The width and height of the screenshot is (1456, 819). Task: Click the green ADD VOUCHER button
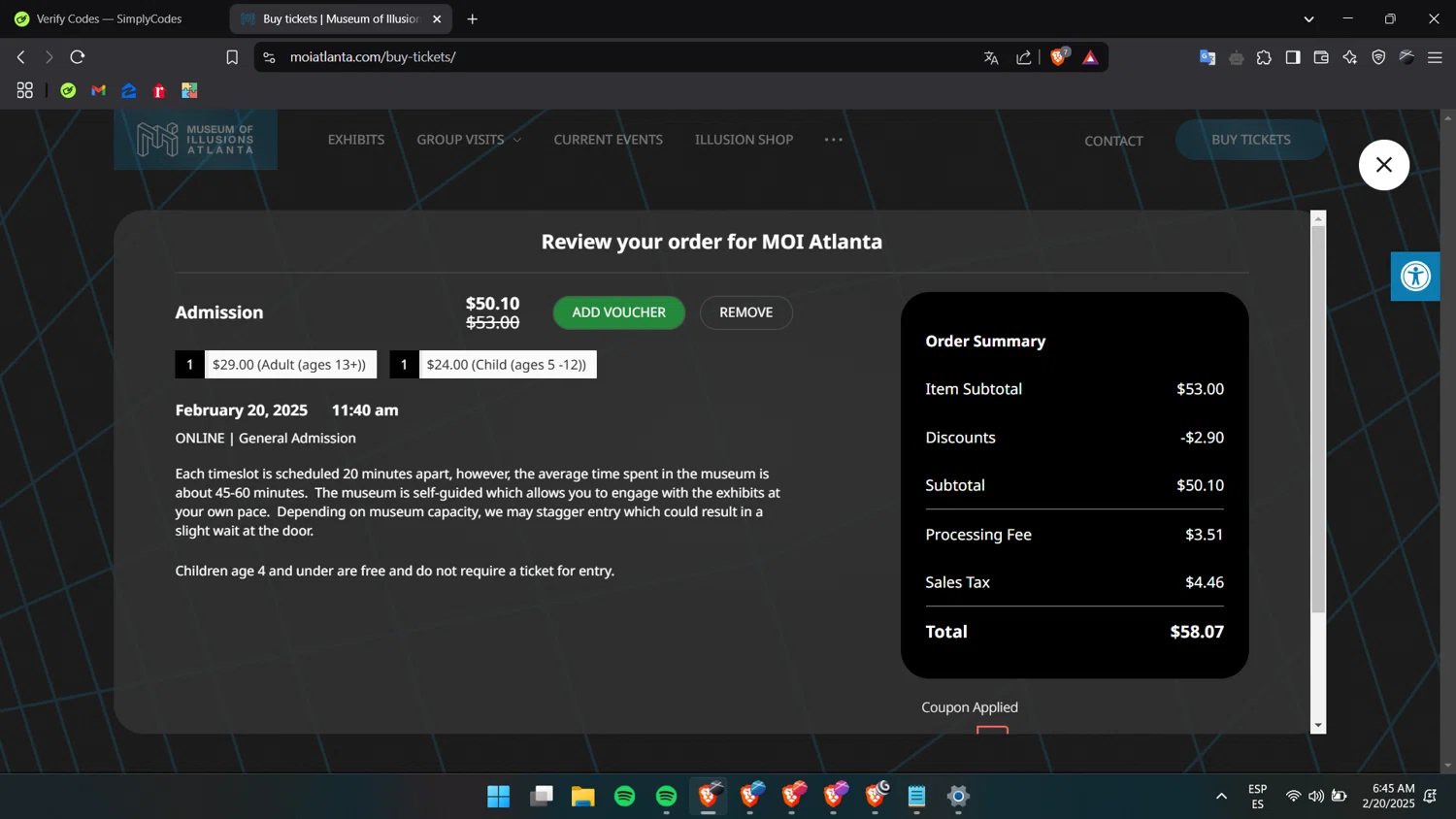[618, 312]
